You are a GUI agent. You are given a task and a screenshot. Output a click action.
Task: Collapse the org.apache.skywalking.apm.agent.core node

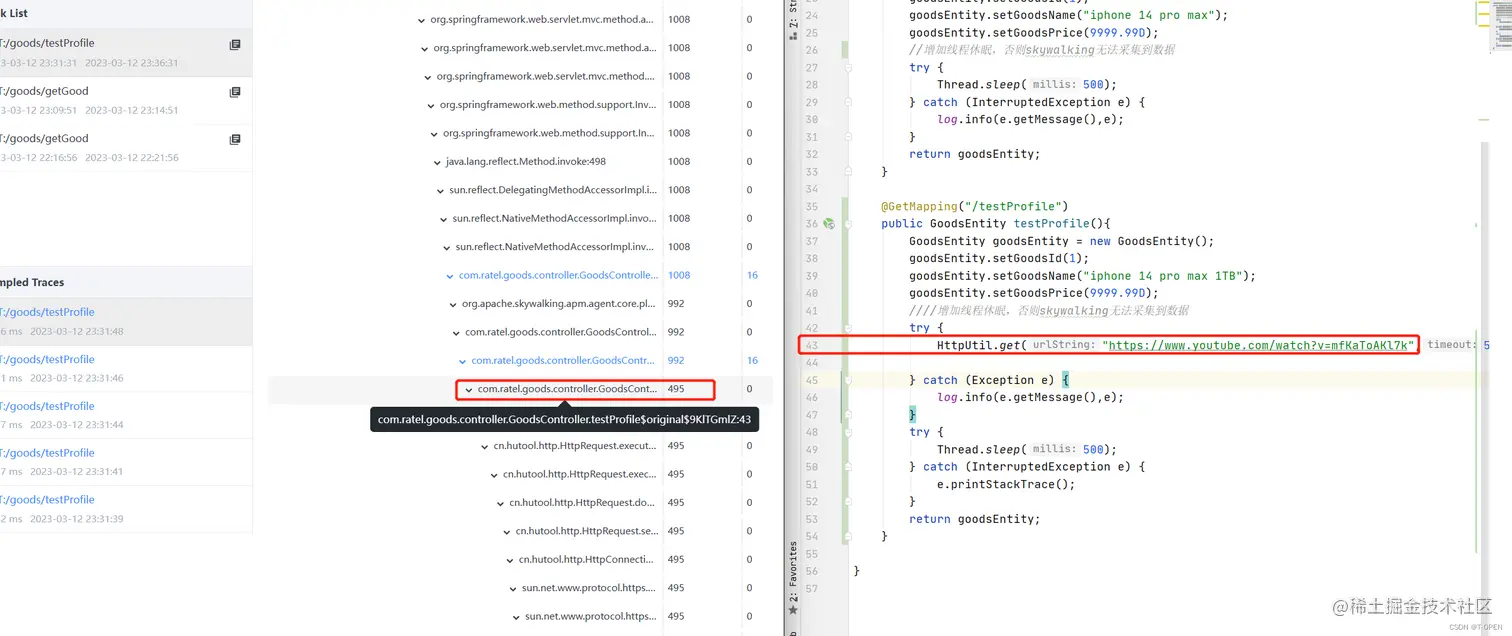point(453,304)
